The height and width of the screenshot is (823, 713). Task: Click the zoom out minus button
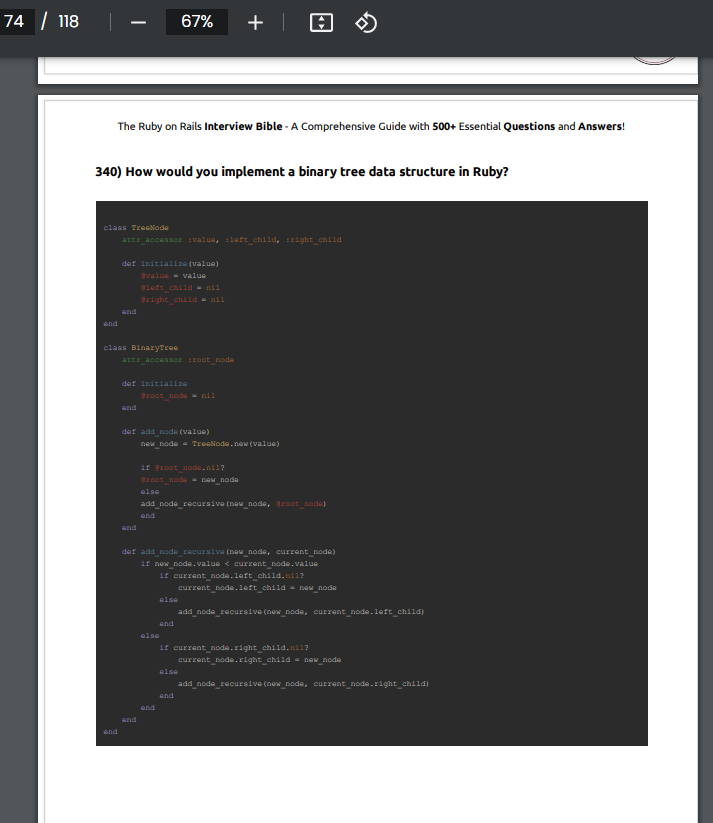[x=138, y=23]
